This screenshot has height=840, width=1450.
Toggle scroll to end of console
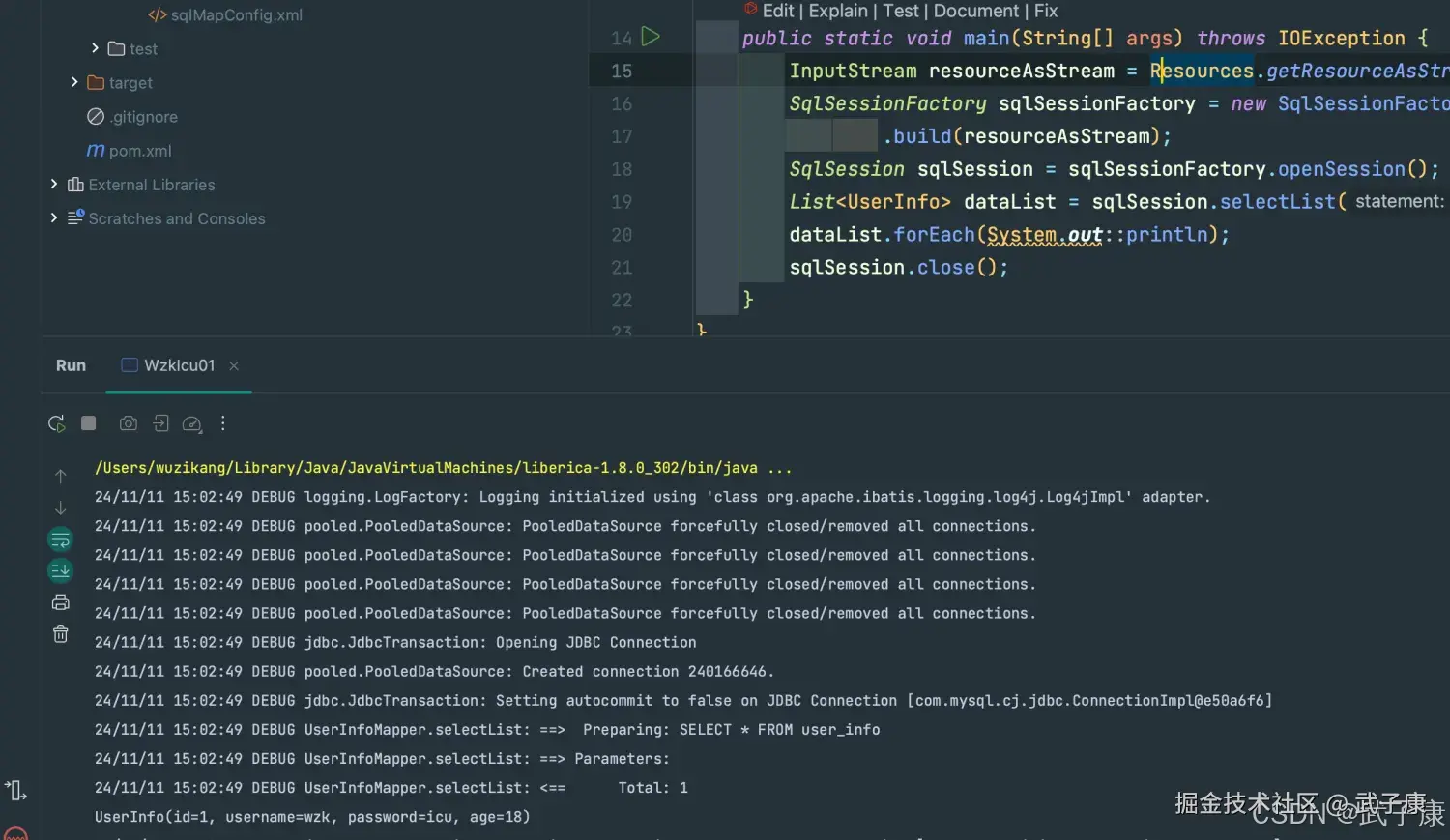pyautogui.click(x=60, y=571)
